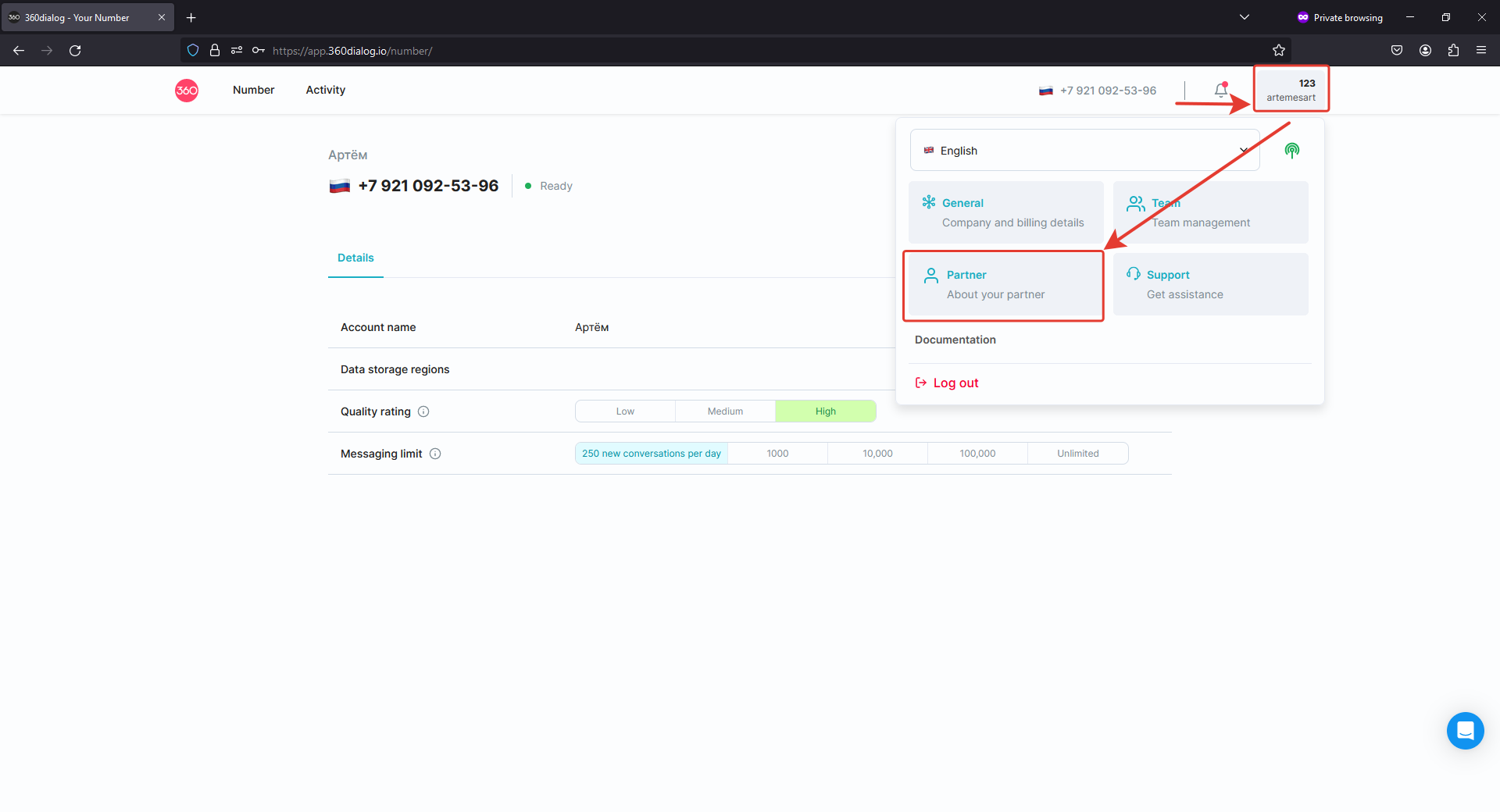Viewport: 1500px width, 812px height.
Task: Go to the Activity menu item
Action: coord(325,91)
